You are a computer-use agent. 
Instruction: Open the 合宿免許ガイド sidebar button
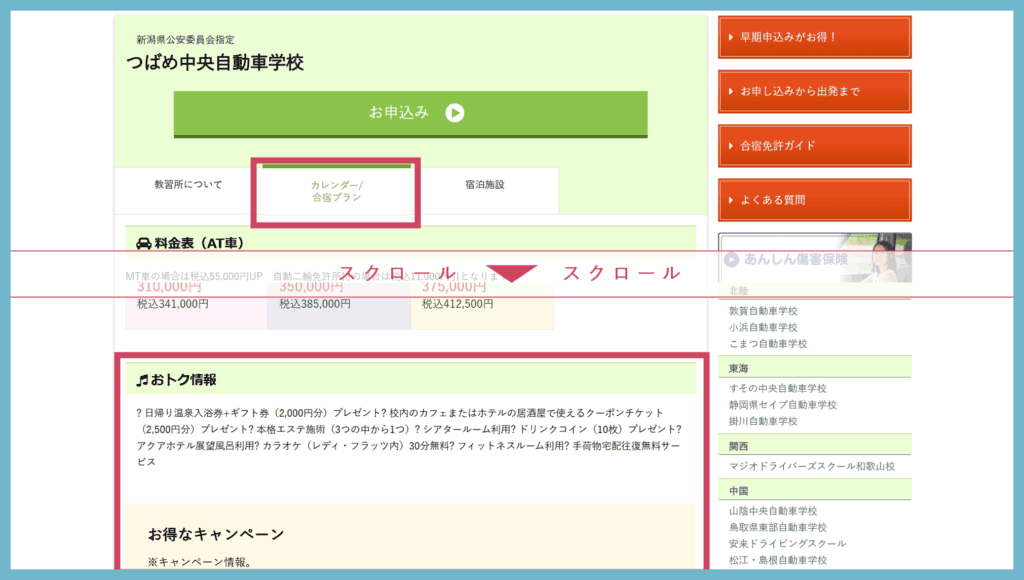click(814, 146)
